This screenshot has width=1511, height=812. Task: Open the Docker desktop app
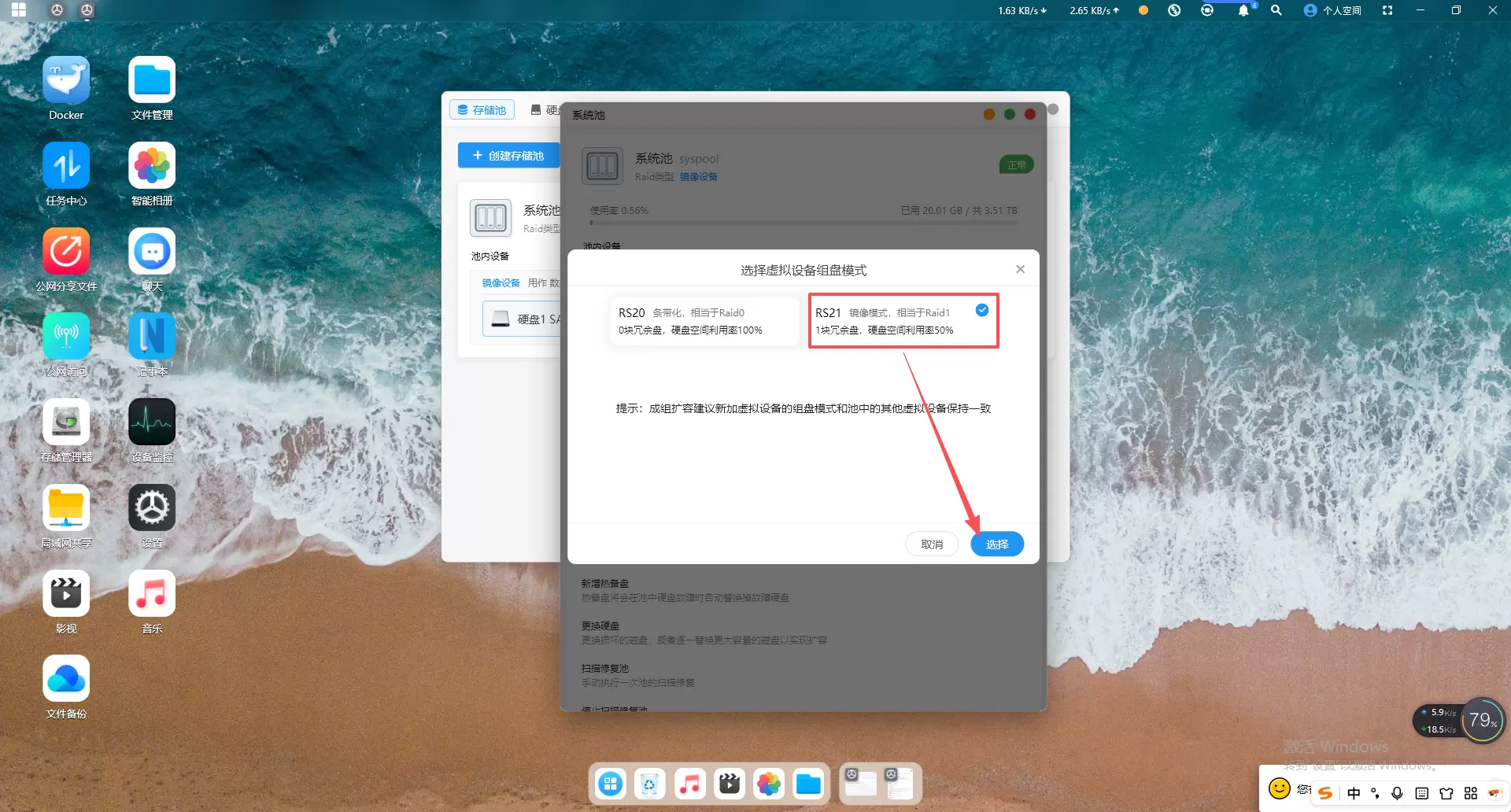point(66,81)
